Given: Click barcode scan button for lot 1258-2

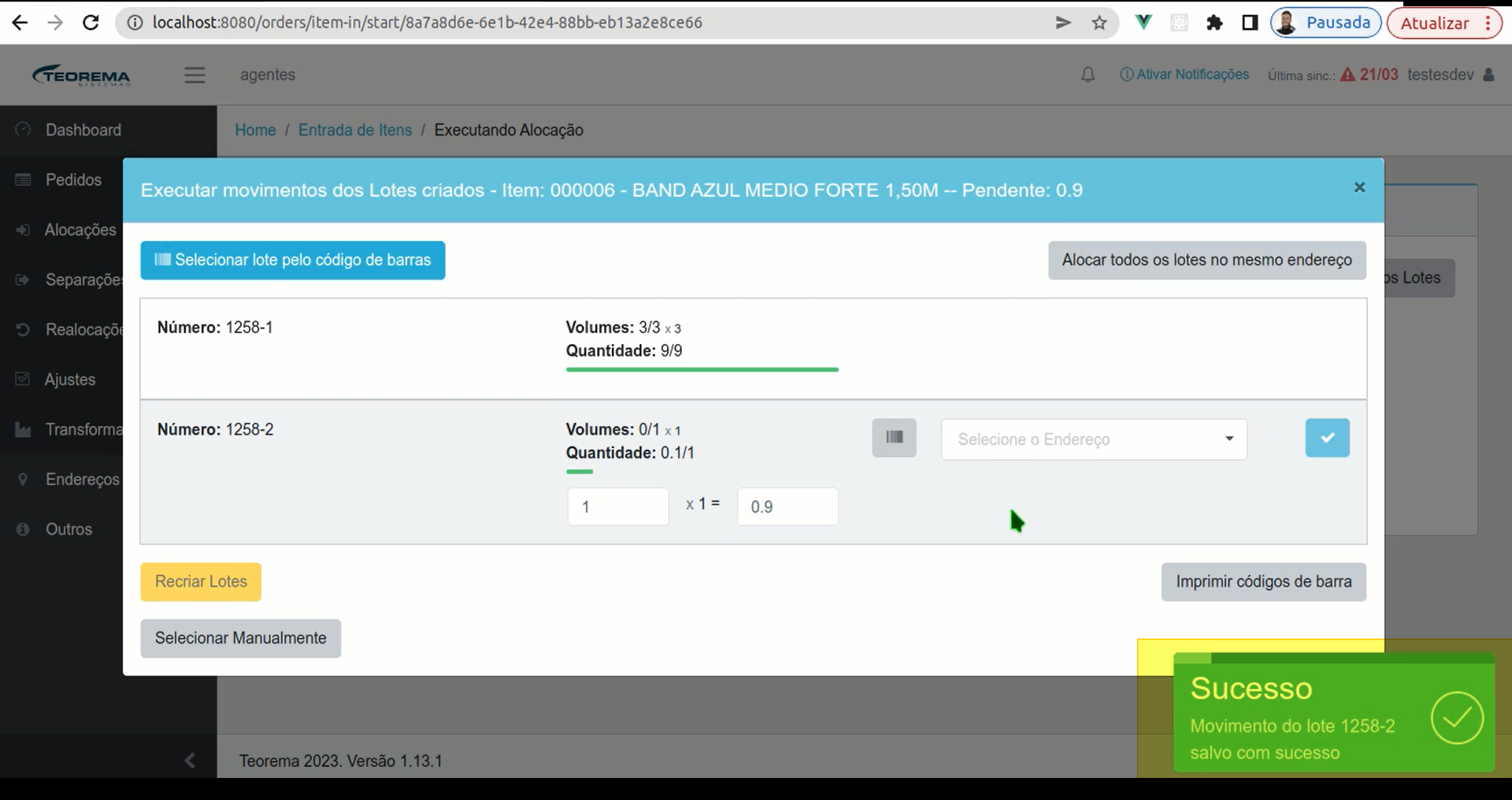Looking at the screenshot, I should click(894, 438).
